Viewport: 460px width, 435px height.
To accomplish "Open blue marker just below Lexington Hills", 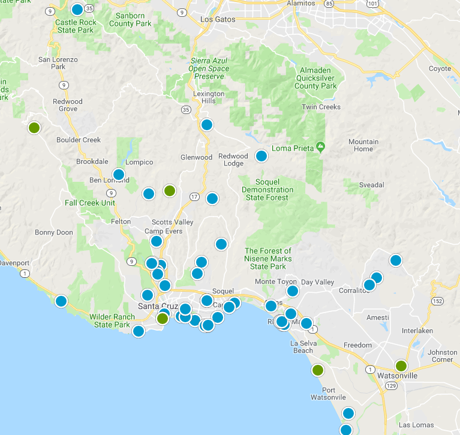I will (207, 125).
